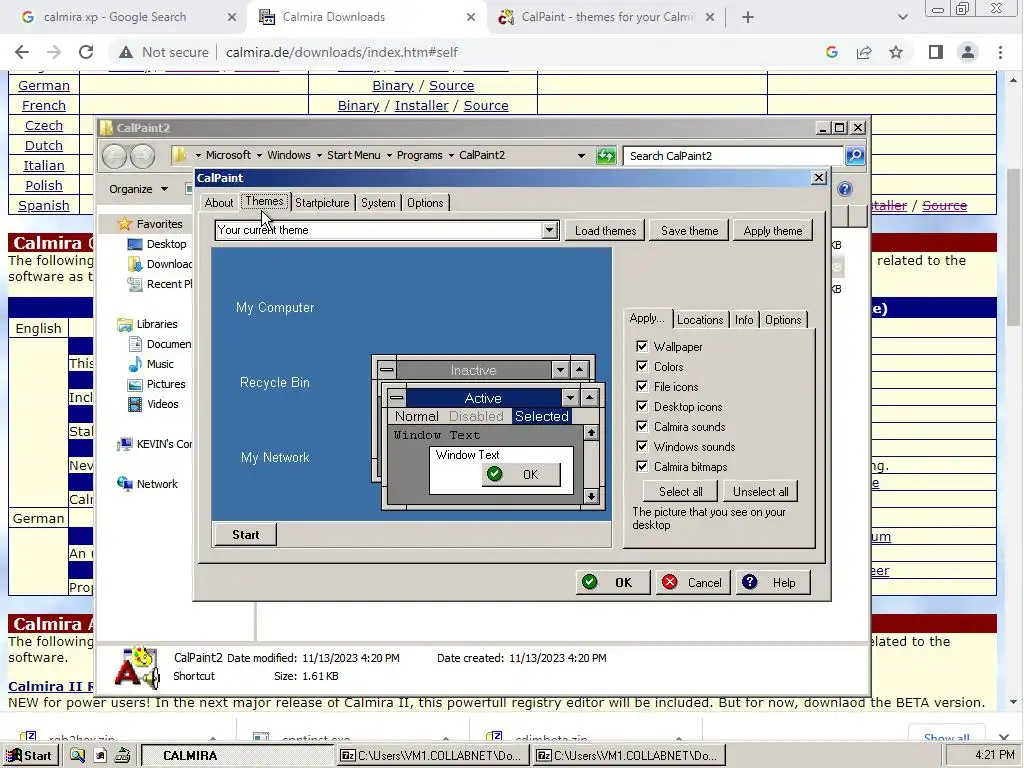Toggle the Windows sounds checkbox
This screenshot has height=768, width=1024.
click(x=642, y=447)
